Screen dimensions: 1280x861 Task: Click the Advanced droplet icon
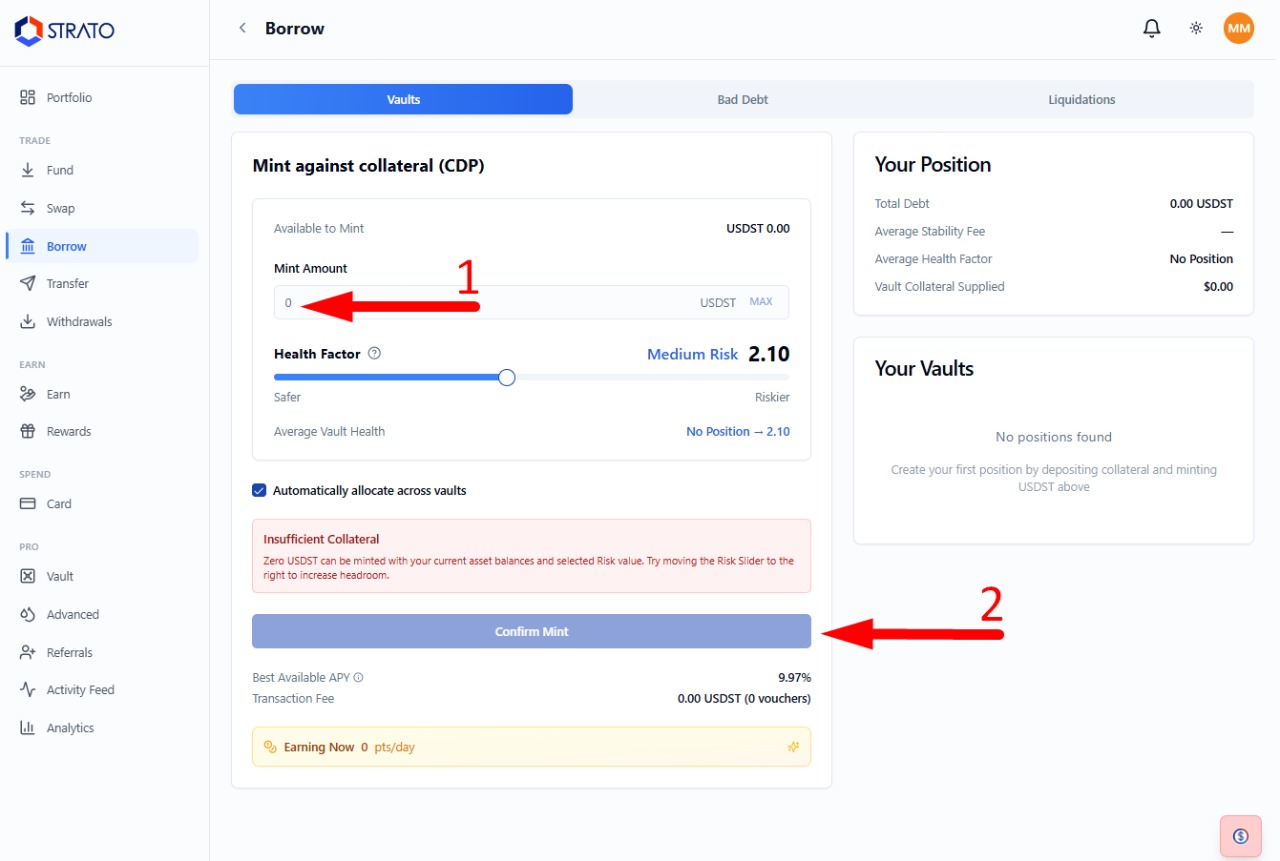(x=28, y=614)
